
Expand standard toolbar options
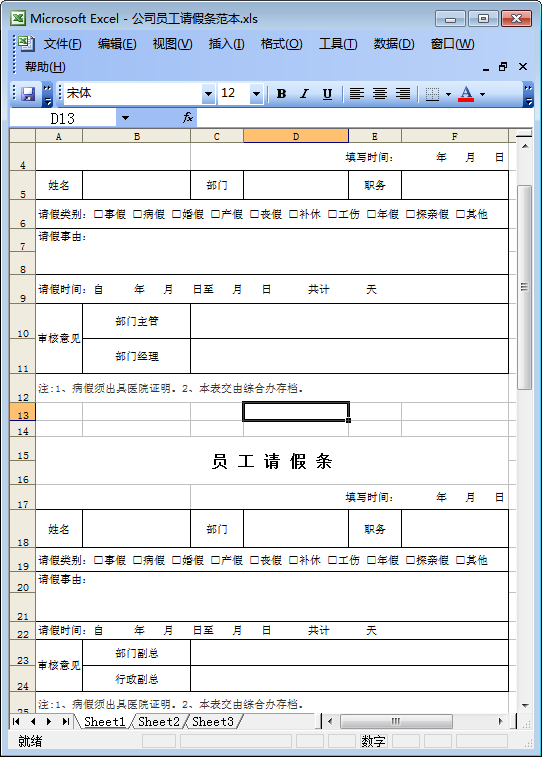pyautogui.click(x=47, y=94)
